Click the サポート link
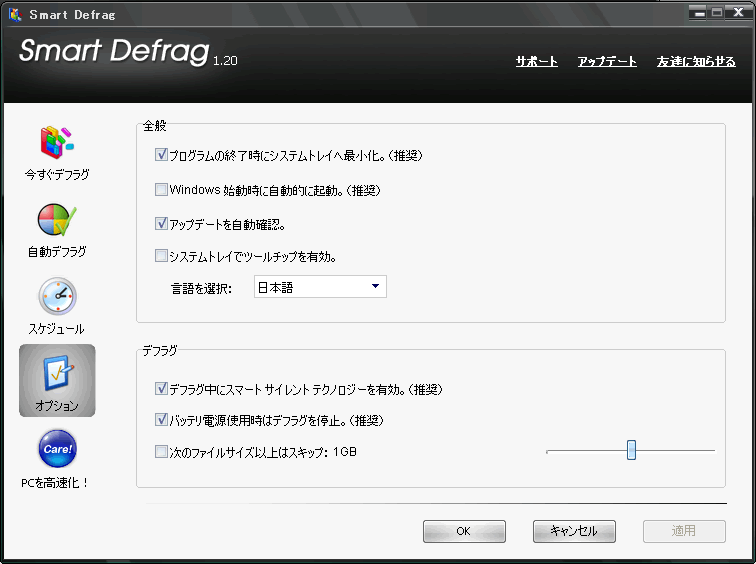The image size is (756, 564). pos(537,61)
